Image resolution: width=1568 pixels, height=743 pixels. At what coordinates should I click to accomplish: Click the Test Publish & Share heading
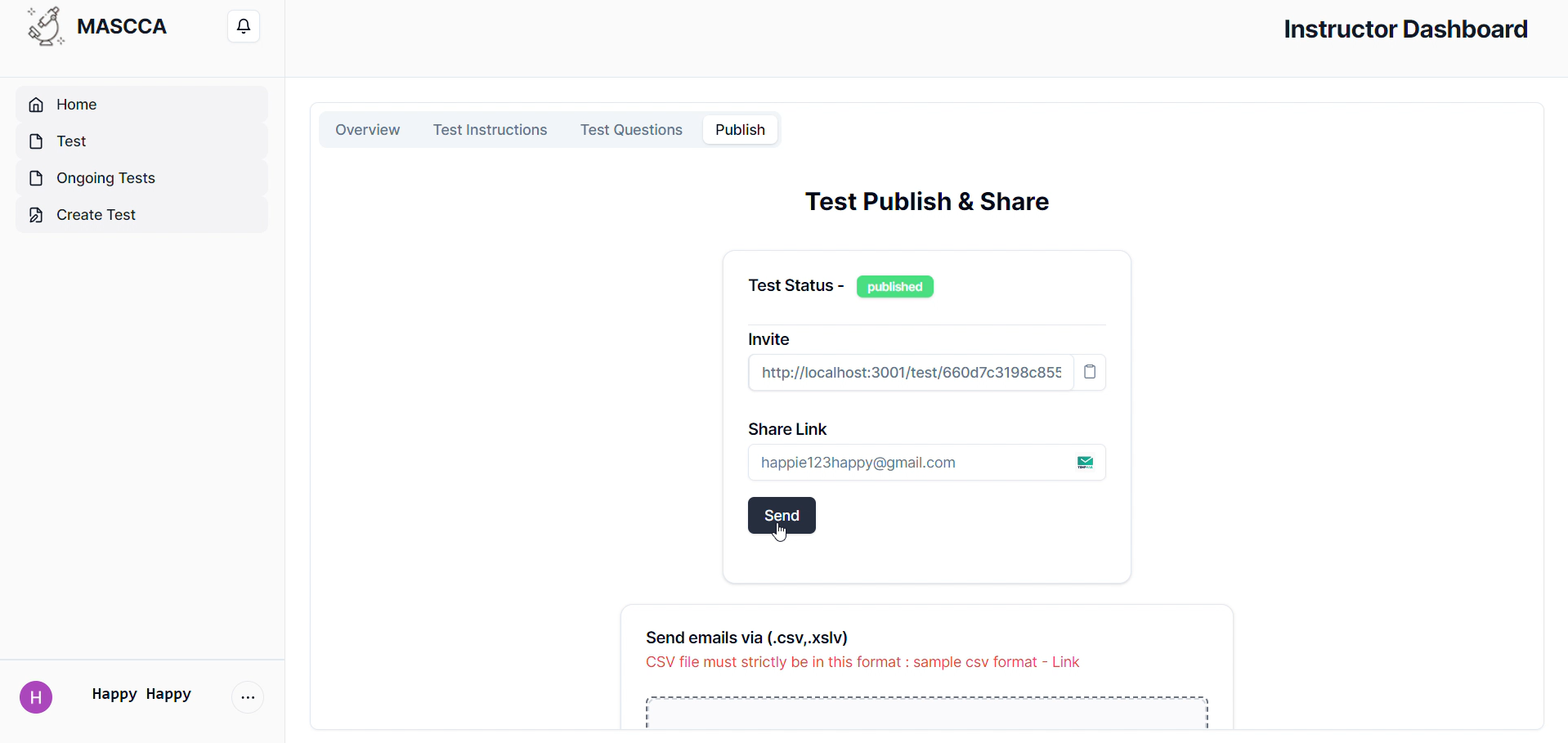[x=927, y=202]
